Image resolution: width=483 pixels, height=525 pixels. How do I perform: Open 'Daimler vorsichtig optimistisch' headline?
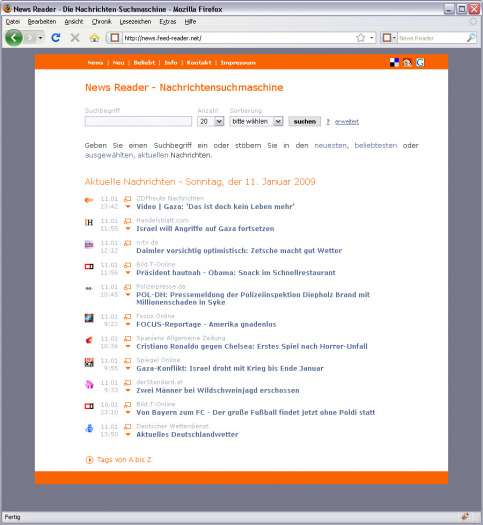[239, 250]
